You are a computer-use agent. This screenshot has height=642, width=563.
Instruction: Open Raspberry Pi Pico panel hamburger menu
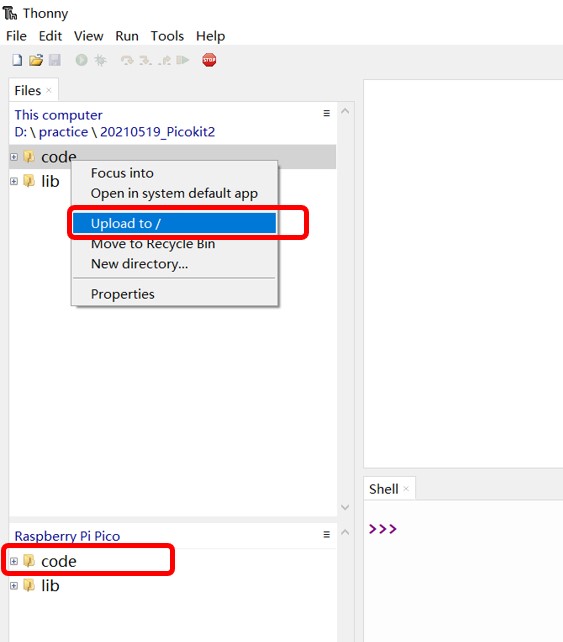326,534
